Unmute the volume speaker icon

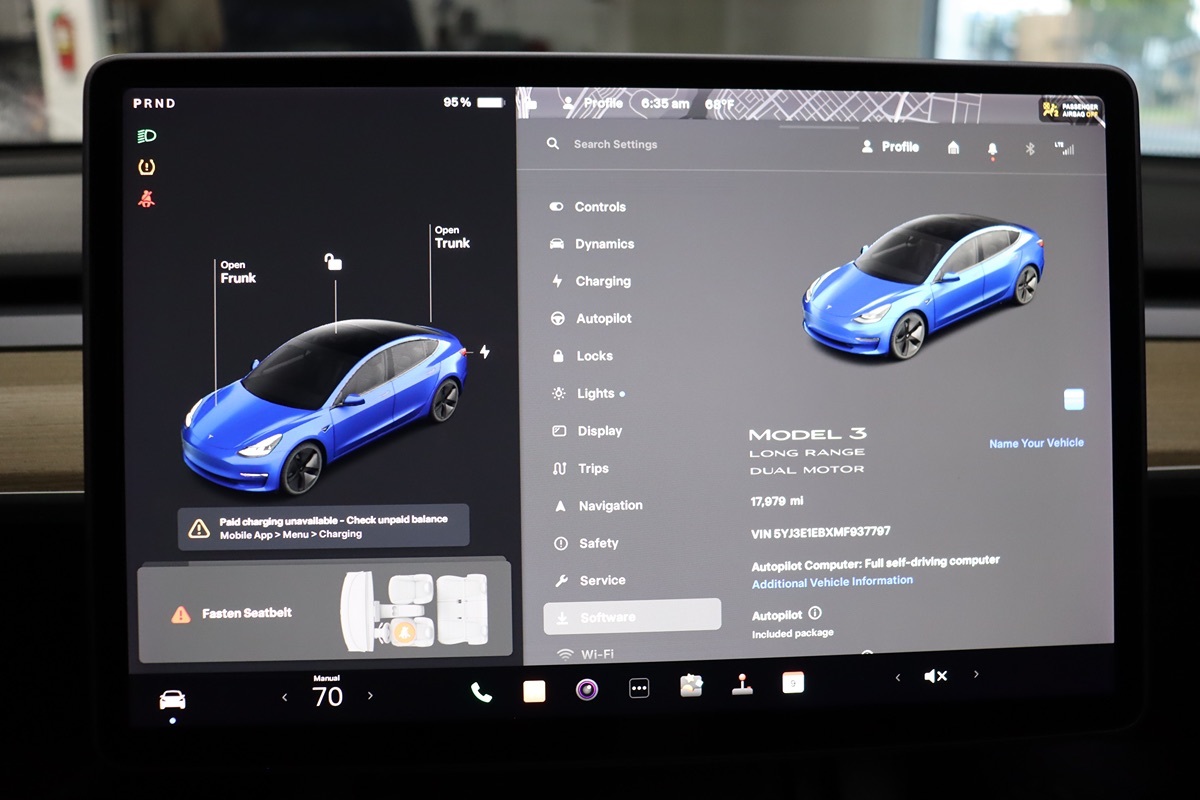coord(936,676)
